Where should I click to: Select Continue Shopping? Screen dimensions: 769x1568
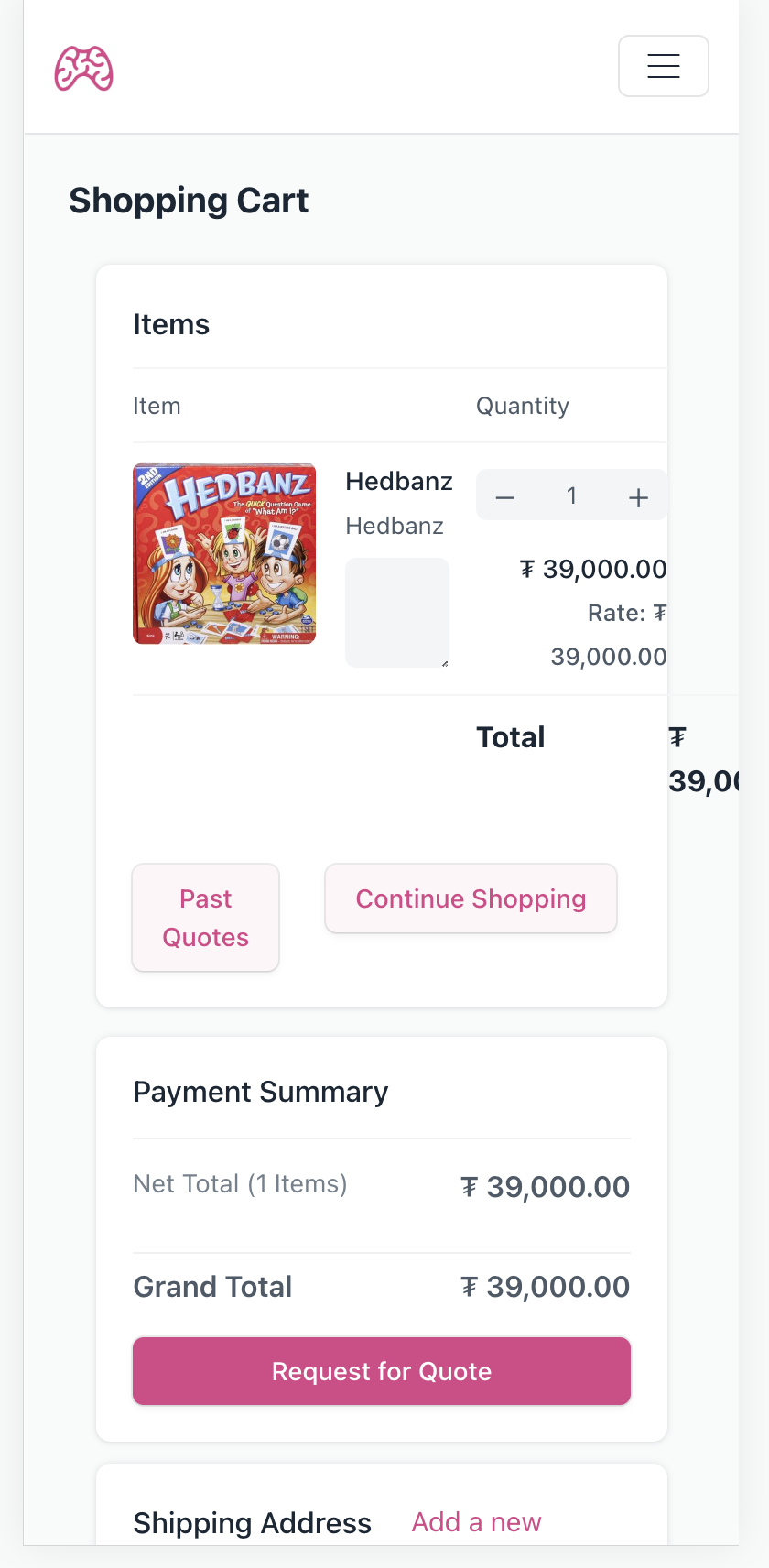[x=470, y=898]
